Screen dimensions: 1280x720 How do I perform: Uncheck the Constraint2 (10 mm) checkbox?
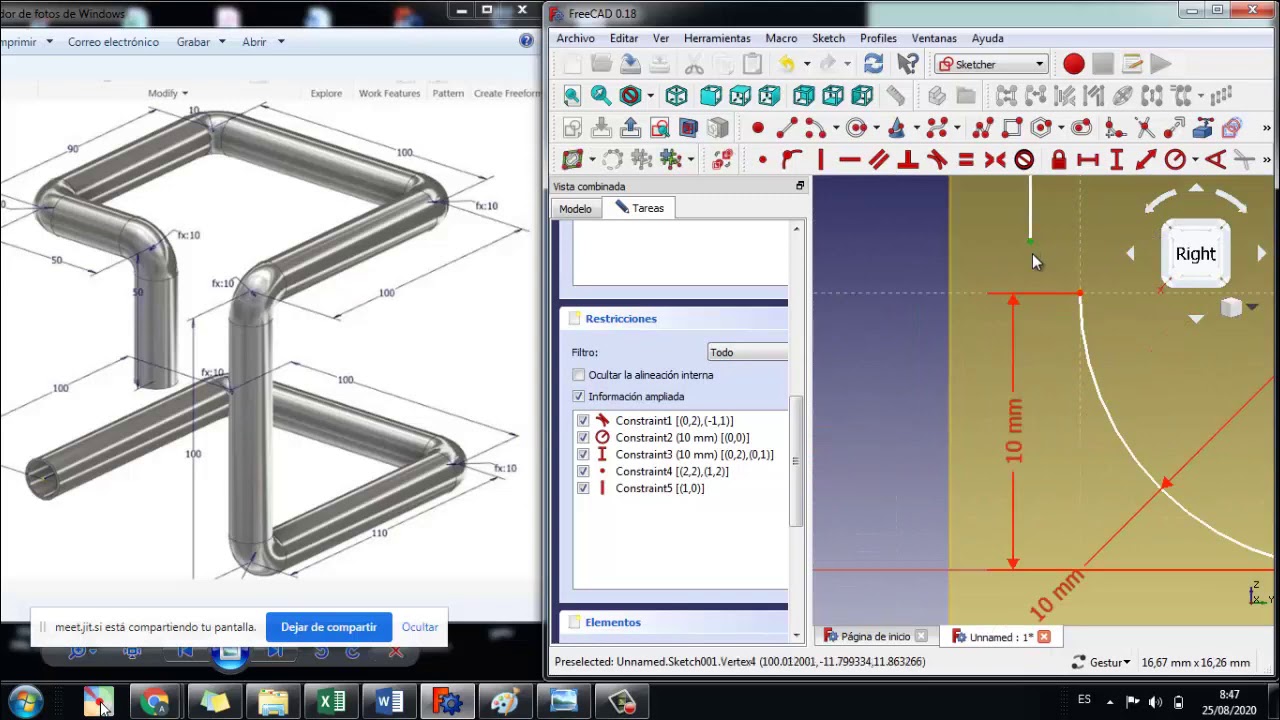[583, 438]
